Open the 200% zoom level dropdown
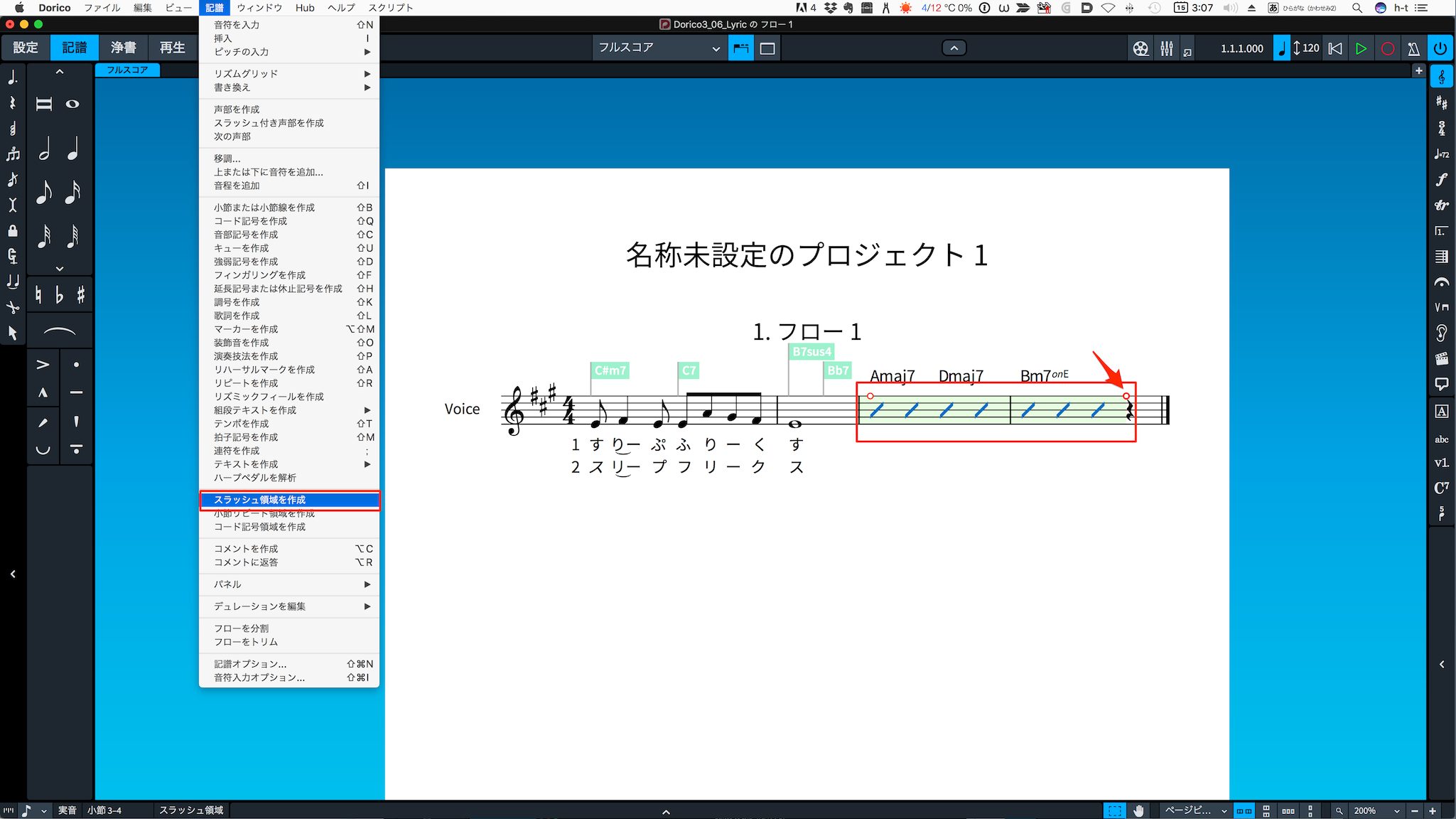Viewport: 1456px width, 819px height. click(x=1376, y=810)
